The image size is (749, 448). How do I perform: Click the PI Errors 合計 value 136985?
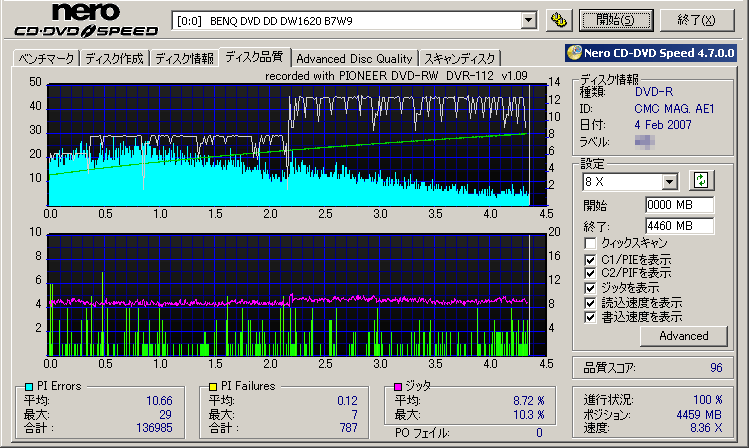click(x=154, y=427)
